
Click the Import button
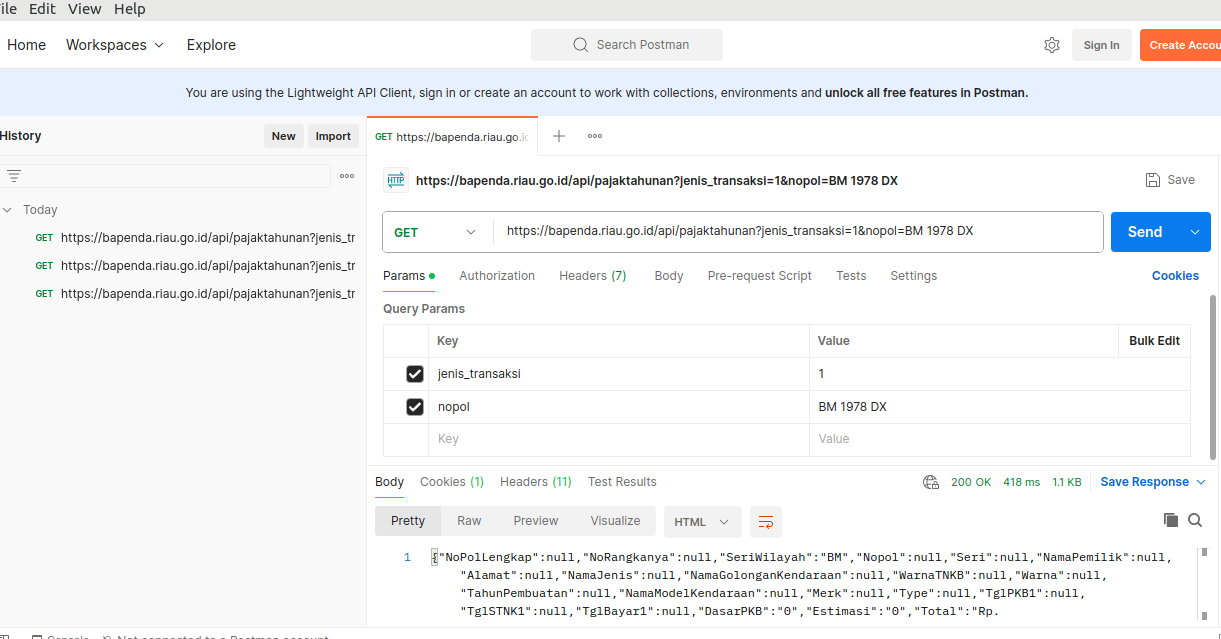[333, 136]
